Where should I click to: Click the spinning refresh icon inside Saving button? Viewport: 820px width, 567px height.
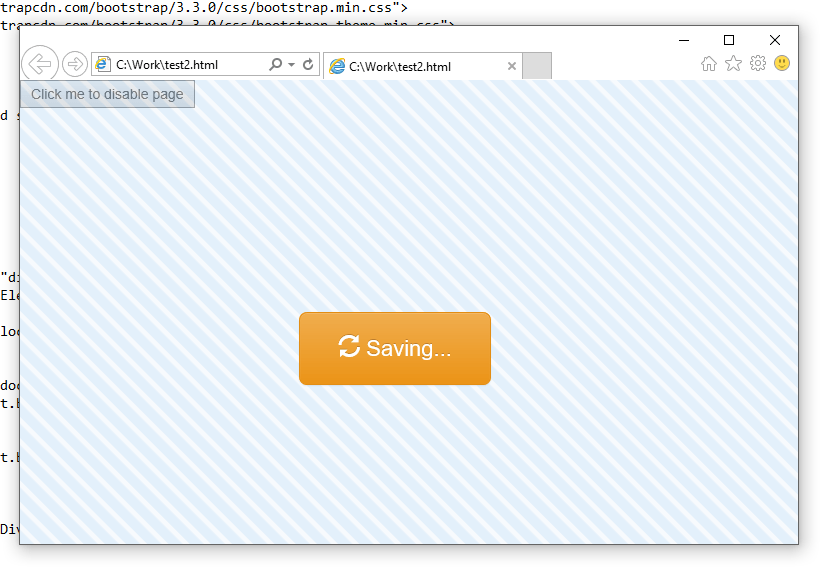[x=349, y=347]
